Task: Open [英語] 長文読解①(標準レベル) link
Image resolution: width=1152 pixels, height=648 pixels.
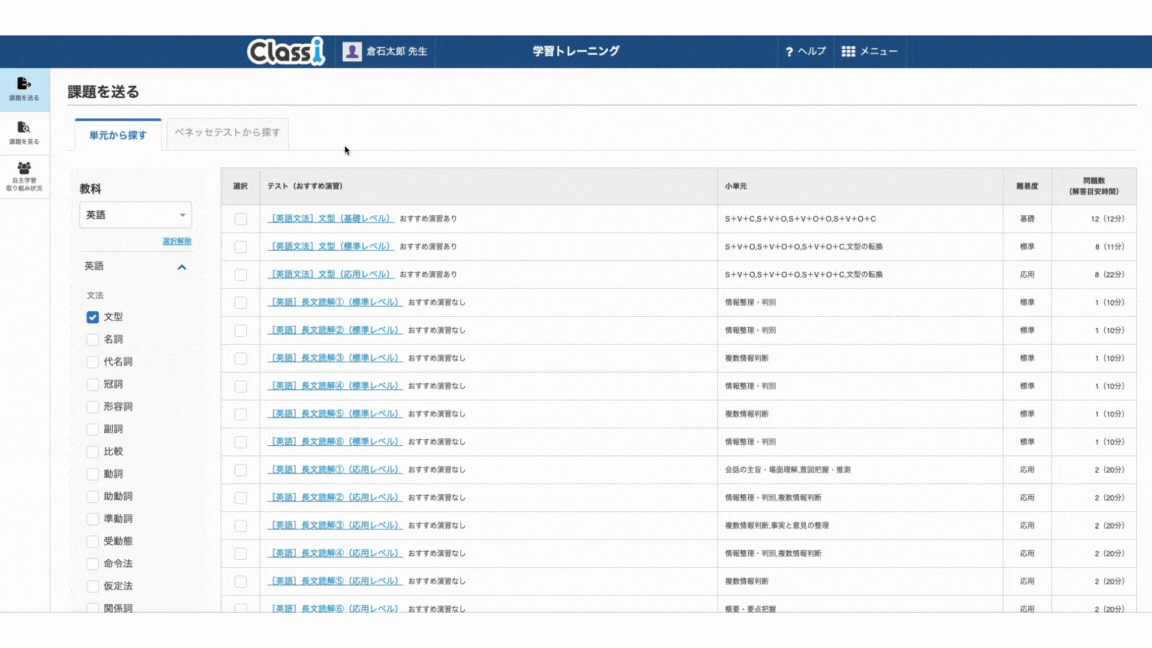Action: (335, 302)
